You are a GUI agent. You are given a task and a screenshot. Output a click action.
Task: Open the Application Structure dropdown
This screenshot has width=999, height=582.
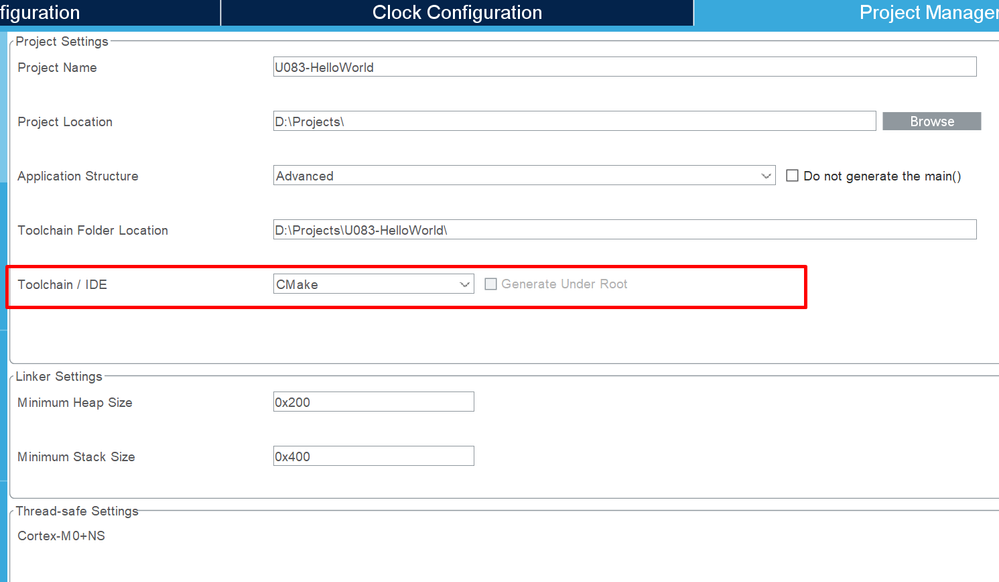(524, 175)
